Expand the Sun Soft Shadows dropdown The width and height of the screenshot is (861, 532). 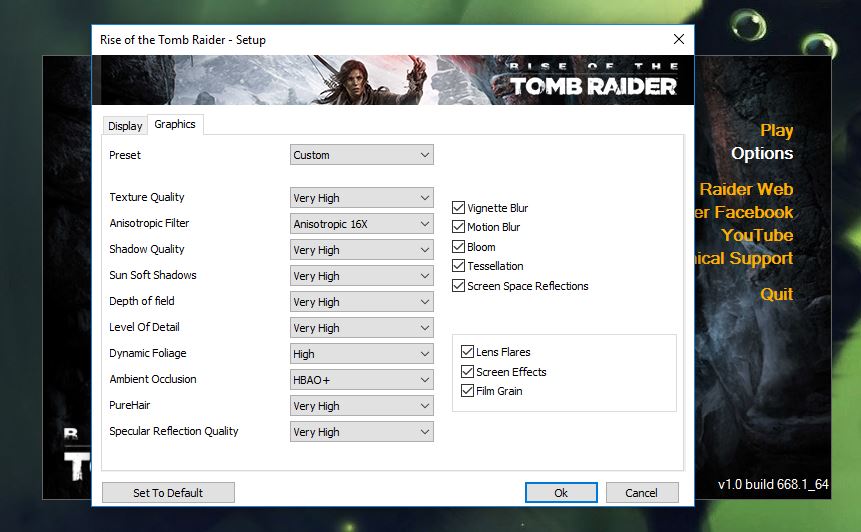tap(361, 276)
